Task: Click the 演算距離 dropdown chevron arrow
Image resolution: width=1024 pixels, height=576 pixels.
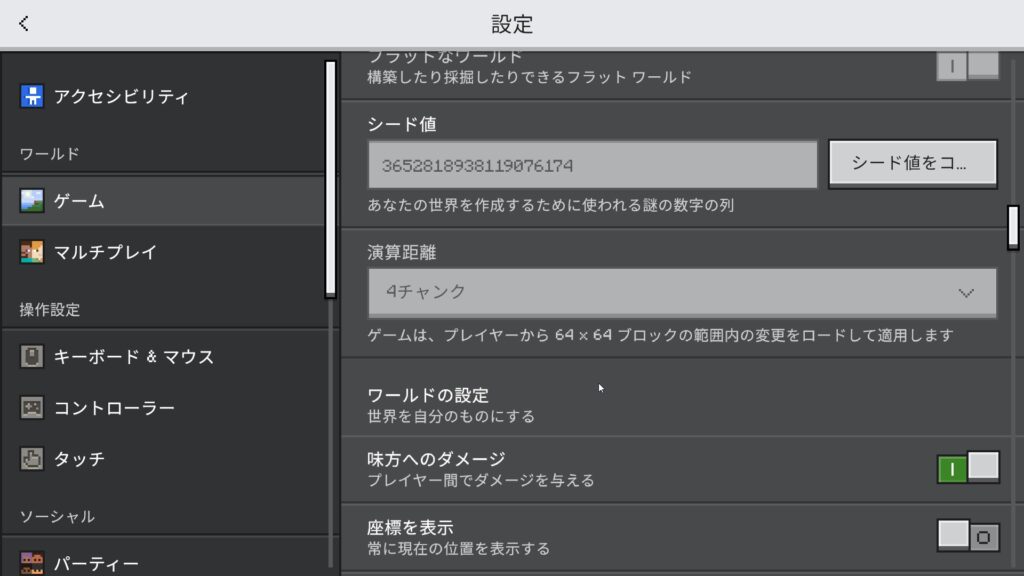Action: pos(966,293)
